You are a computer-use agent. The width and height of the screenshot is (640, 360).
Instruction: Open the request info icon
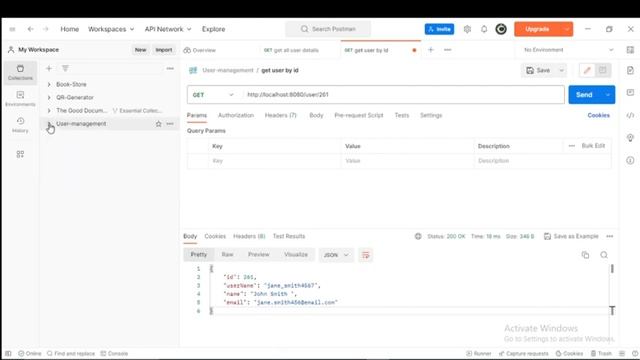coord(630,160)
